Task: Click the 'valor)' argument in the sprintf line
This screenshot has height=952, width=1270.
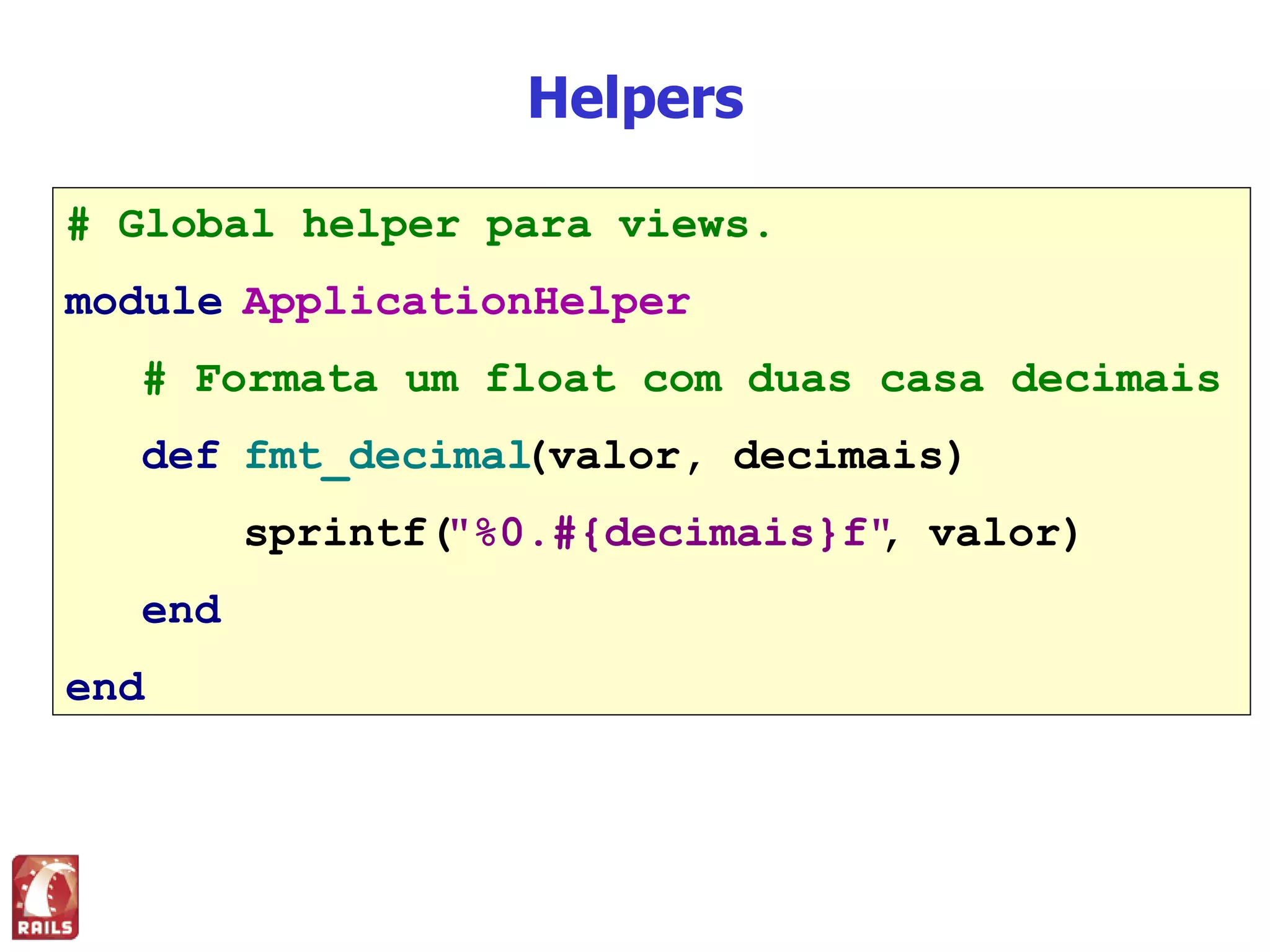Action: click(1003, 534)
